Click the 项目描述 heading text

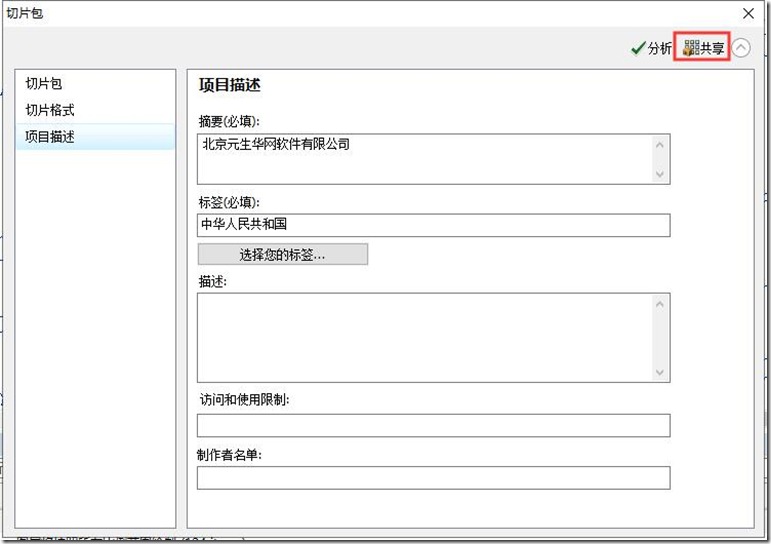pyautogui.click(x=229, y=86)
